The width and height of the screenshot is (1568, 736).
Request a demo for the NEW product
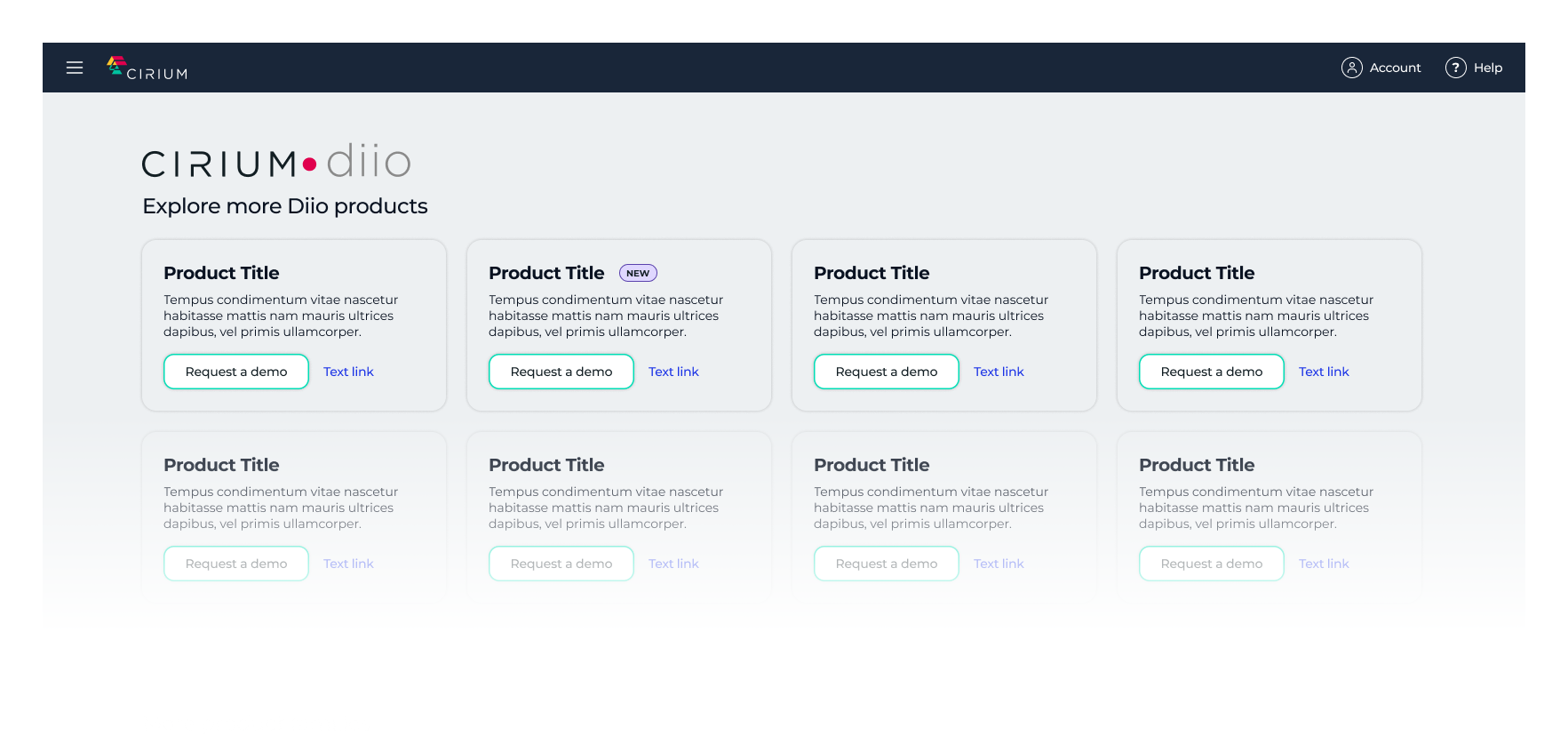pos(561,372)
